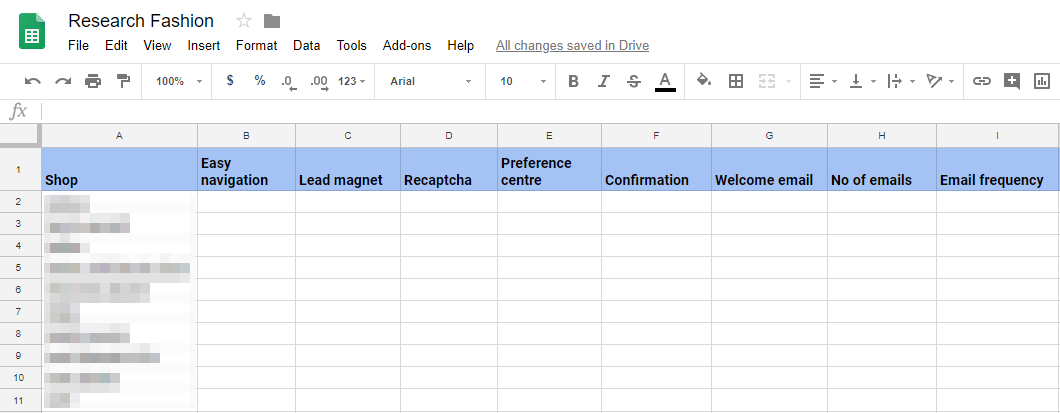Open the Add-ons menu
Screen dimensions: 1060x413
[407, 45]
